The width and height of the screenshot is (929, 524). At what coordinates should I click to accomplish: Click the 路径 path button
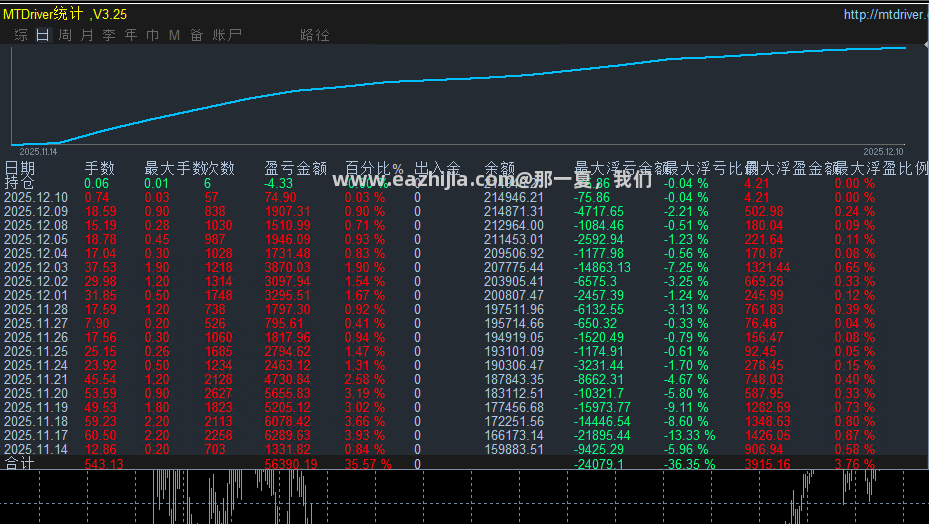click(315, 35)
